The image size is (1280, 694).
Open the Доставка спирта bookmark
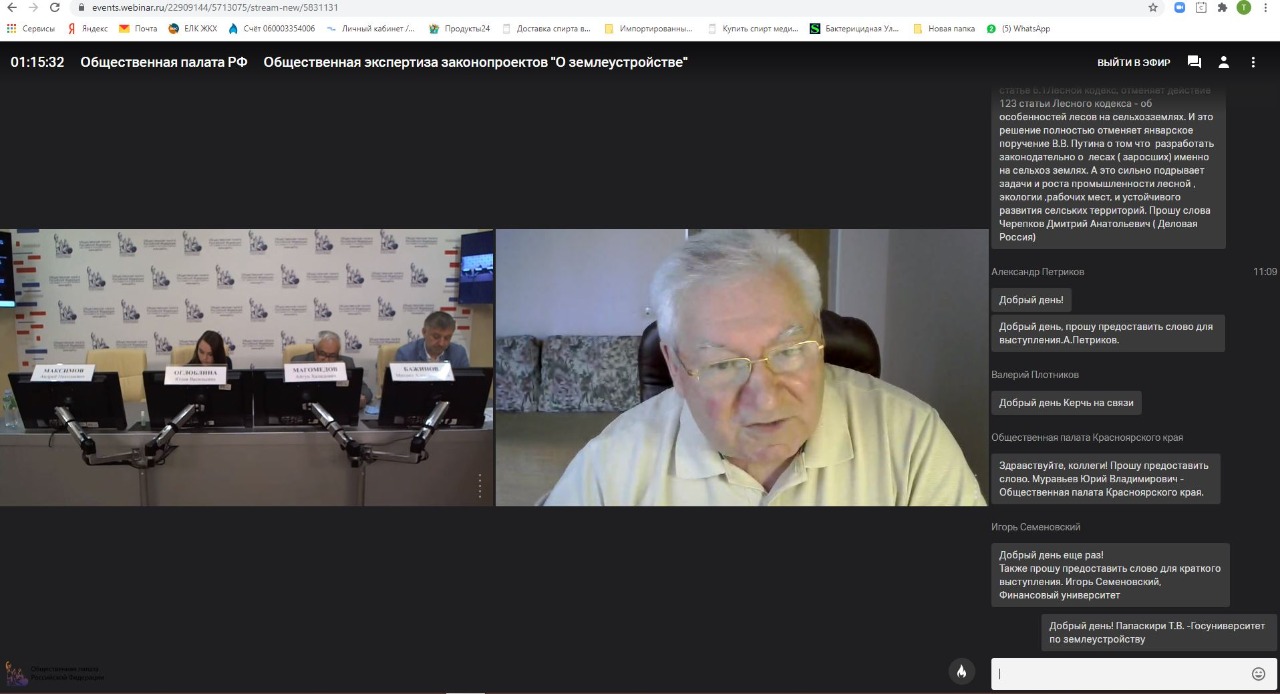pyautogui.click(x=546, y=29)
